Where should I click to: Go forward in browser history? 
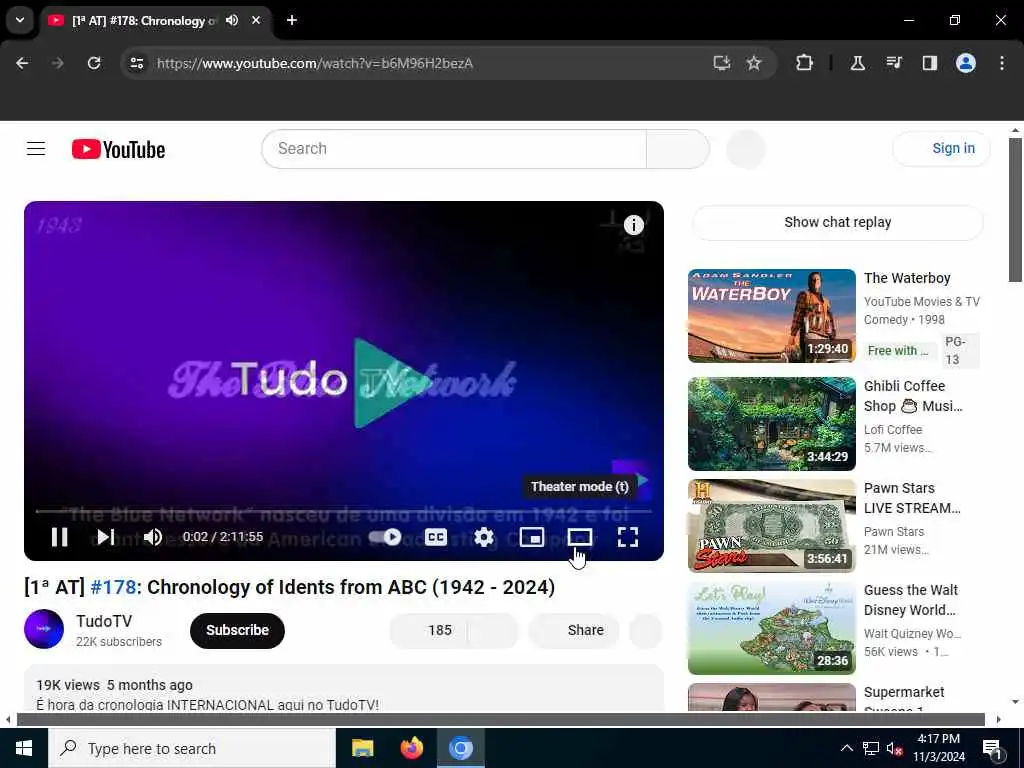[x=57, y=63]
